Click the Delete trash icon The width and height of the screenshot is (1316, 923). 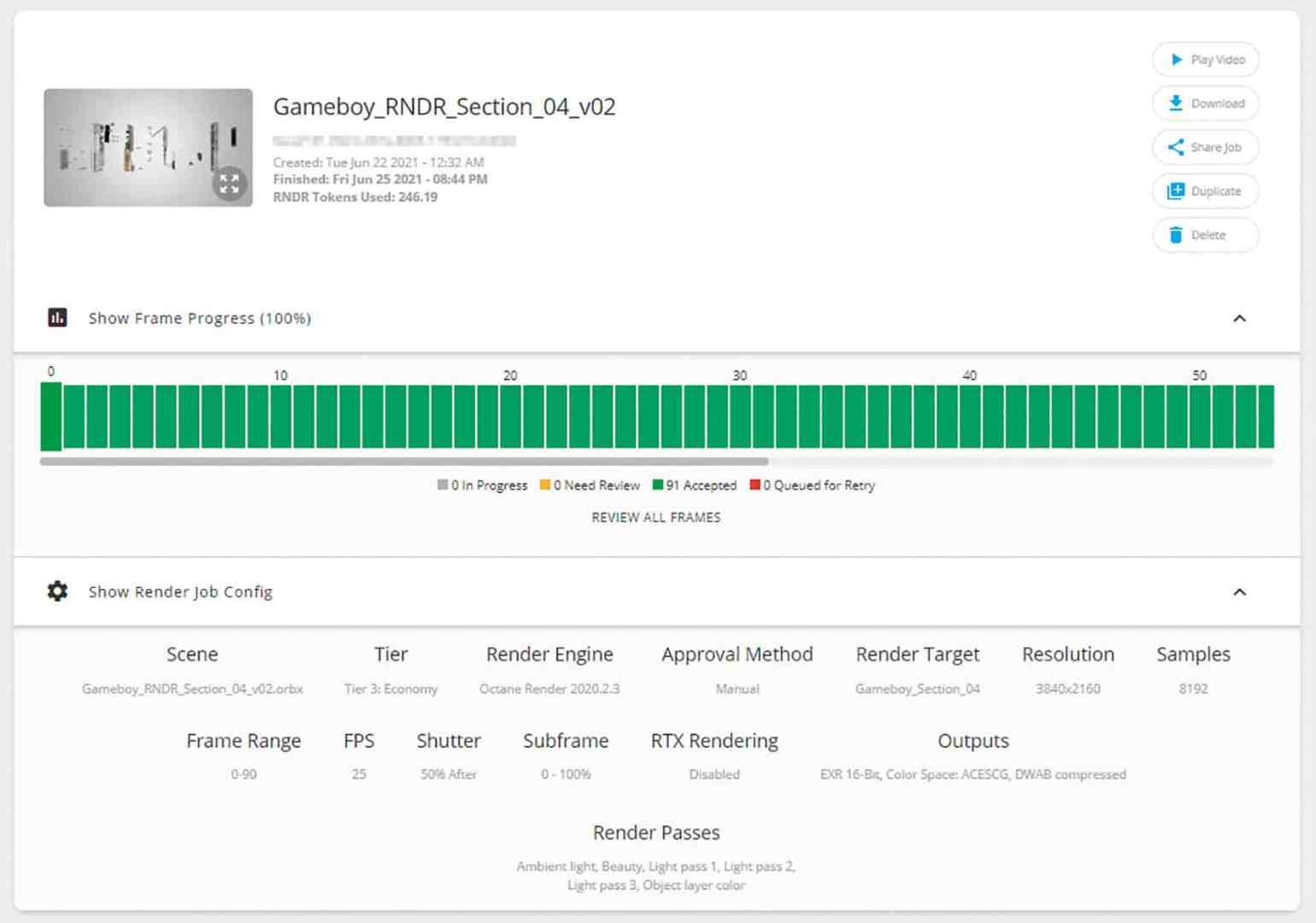1177,234
